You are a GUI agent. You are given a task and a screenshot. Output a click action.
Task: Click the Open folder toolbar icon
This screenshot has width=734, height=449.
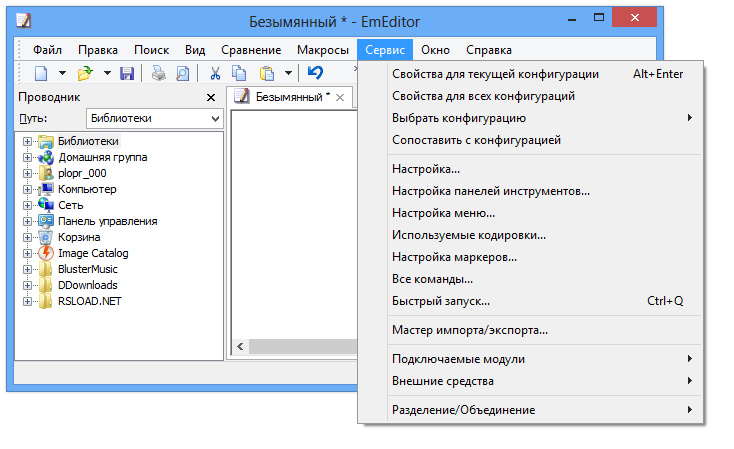pyautogui.click(x=85, y=73)
